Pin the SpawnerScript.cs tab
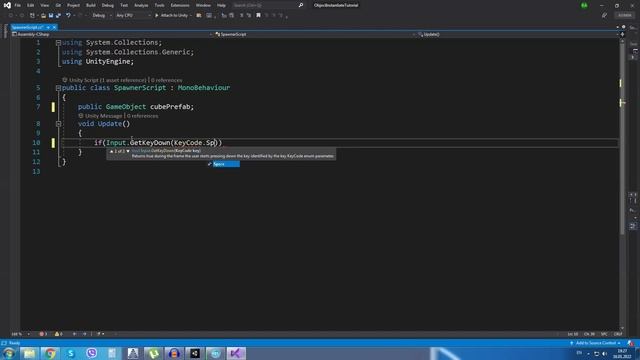Screen dimensions: 640x360 [x=48, y=27]
